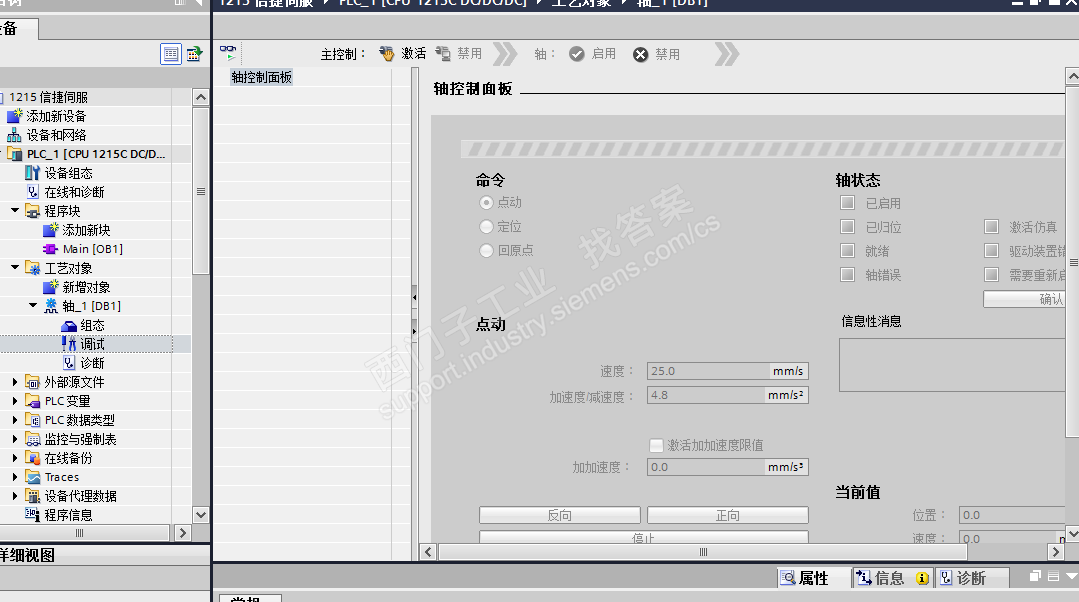Click the 调试 commissioning icon
This screenshot has width=1079, height=602.
point(69,344)
